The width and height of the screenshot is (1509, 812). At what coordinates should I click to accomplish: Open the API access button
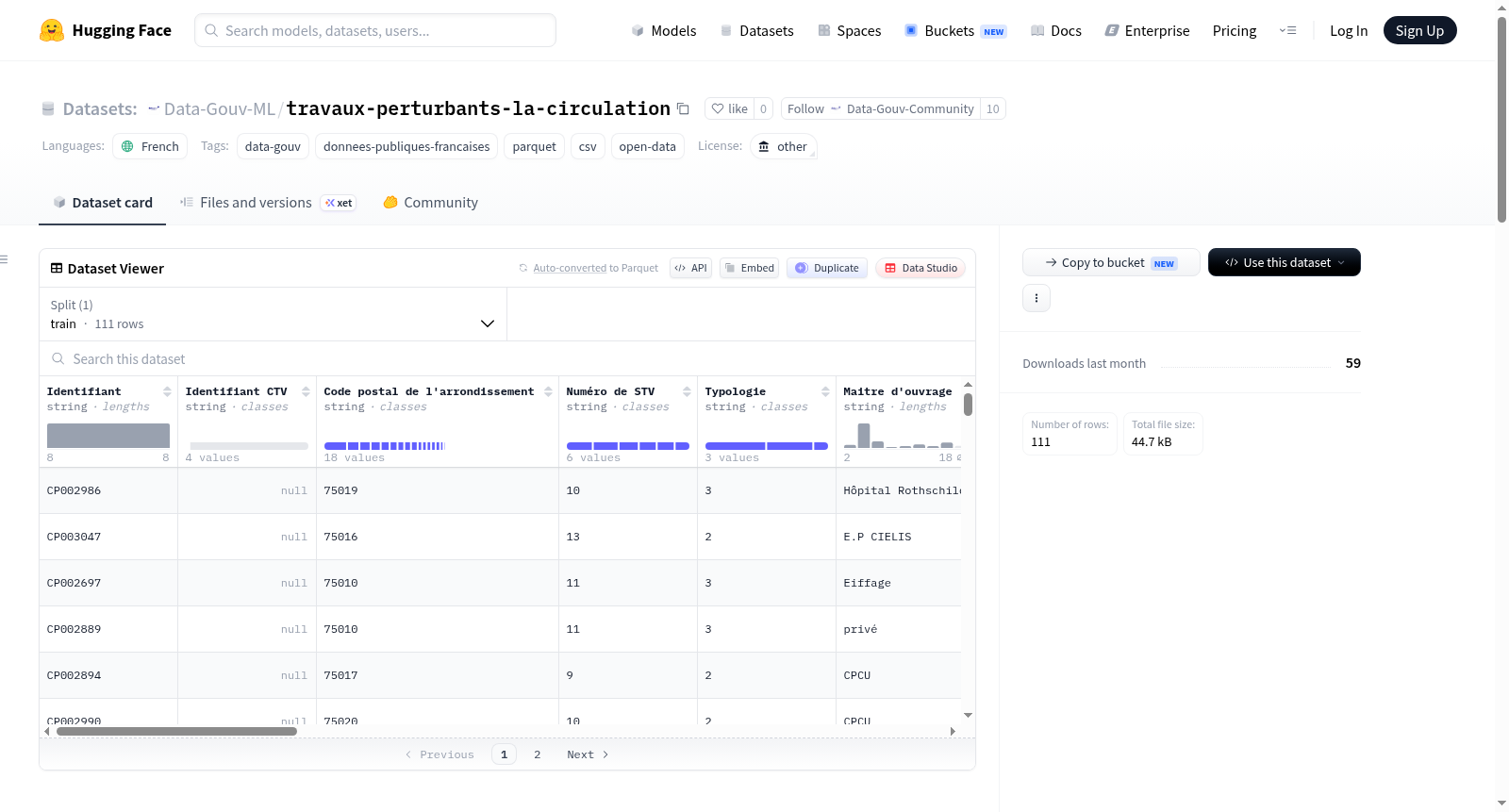pyautogui.click(x=690, y=268)
